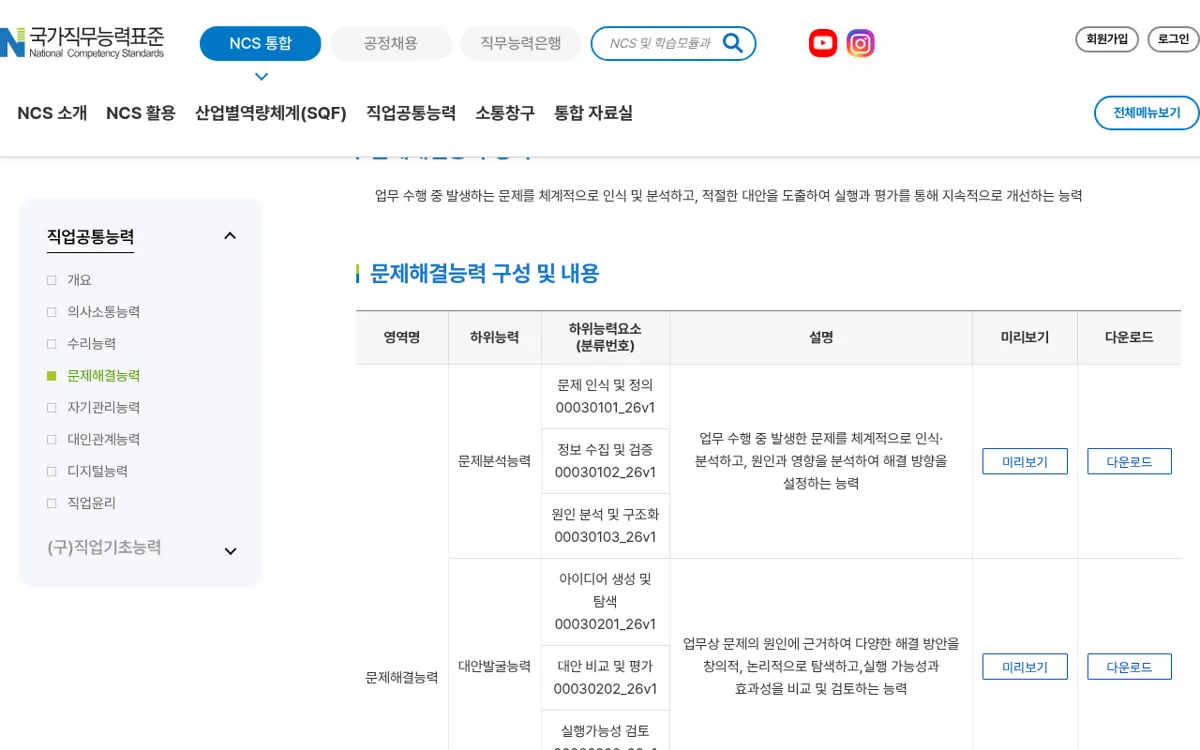
Task: Click the 문제 인식 및 정의 00030101_26v1 cell
Action: pyautogui.click(x=605, y=396)
